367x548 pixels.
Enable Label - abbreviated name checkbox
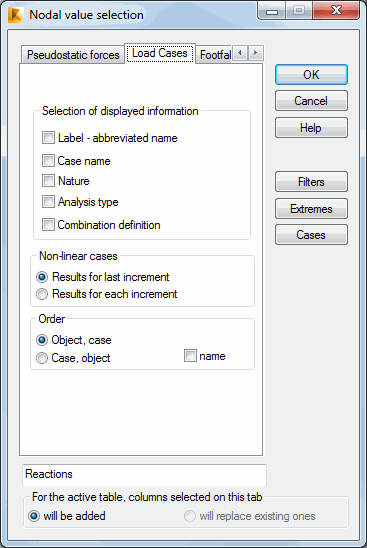[48, 138]
